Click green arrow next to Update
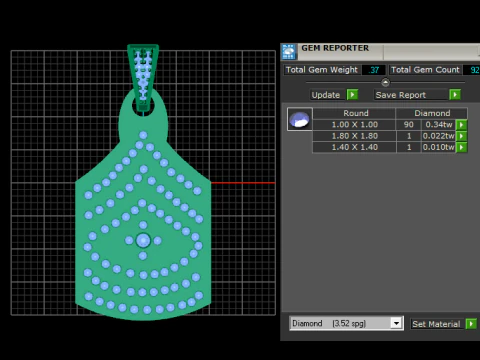The width and height of the screenshot is (480, 360). (x=352, y=95)
